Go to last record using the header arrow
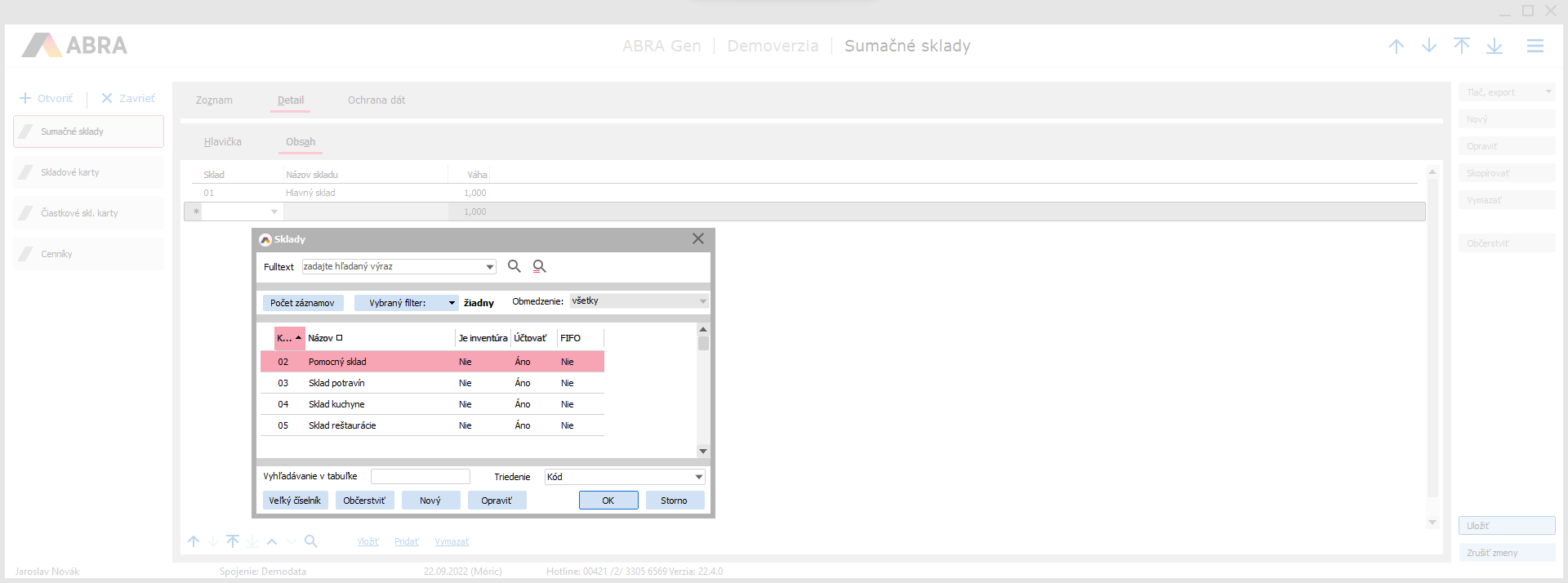This screenshot has width=1568, height=583. pyautogui.click(x=1494, y=47)
